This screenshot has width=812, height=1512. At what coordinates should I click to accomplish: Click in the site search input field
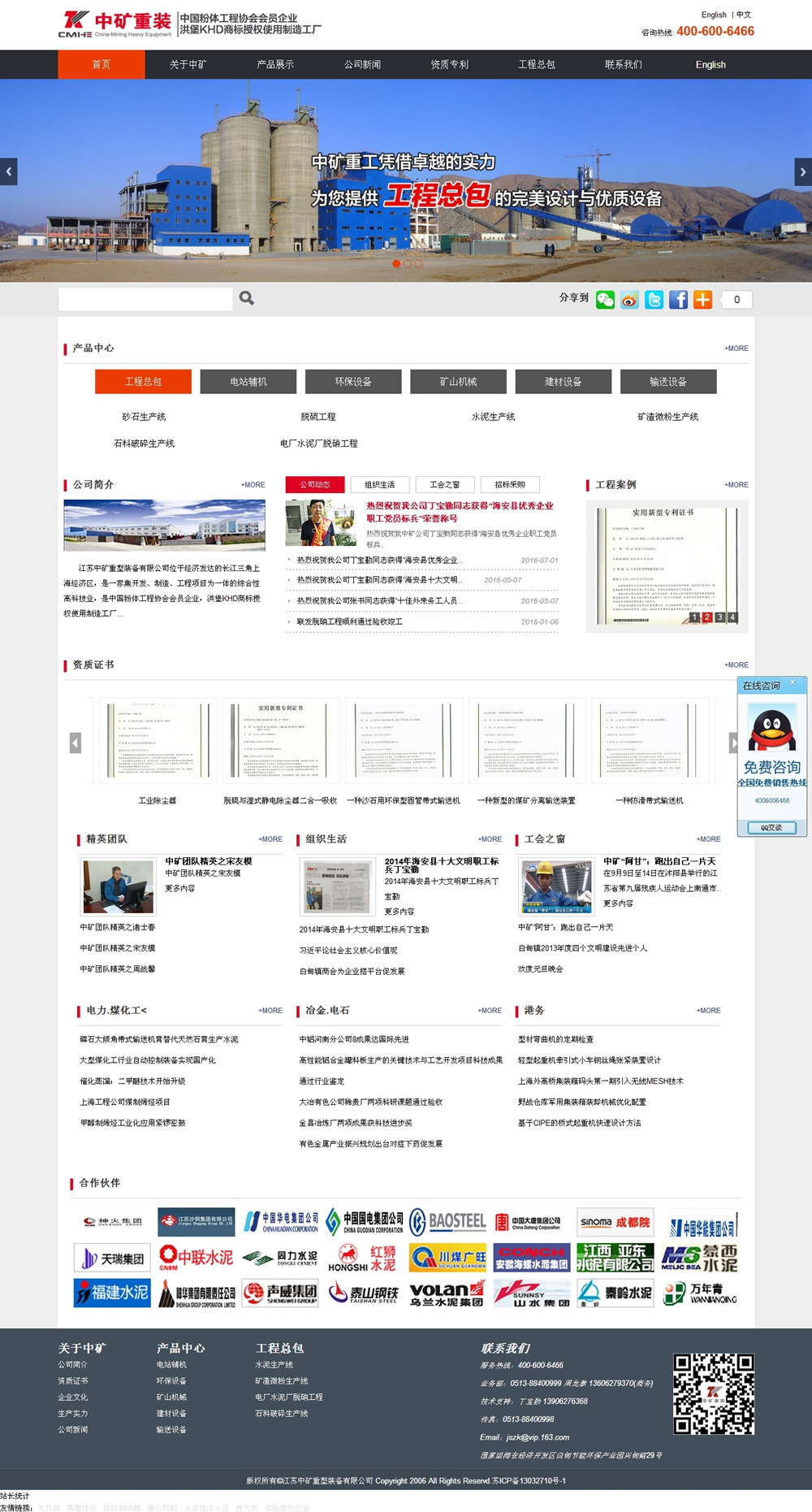[146, 299]
